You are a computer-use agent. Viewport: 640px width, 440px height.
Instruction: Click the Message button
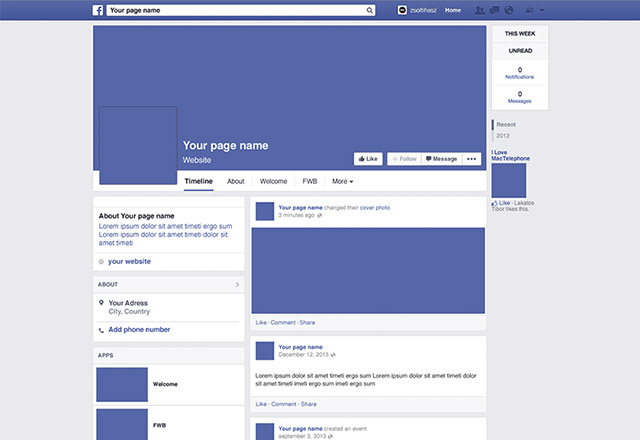pos(440,159)
